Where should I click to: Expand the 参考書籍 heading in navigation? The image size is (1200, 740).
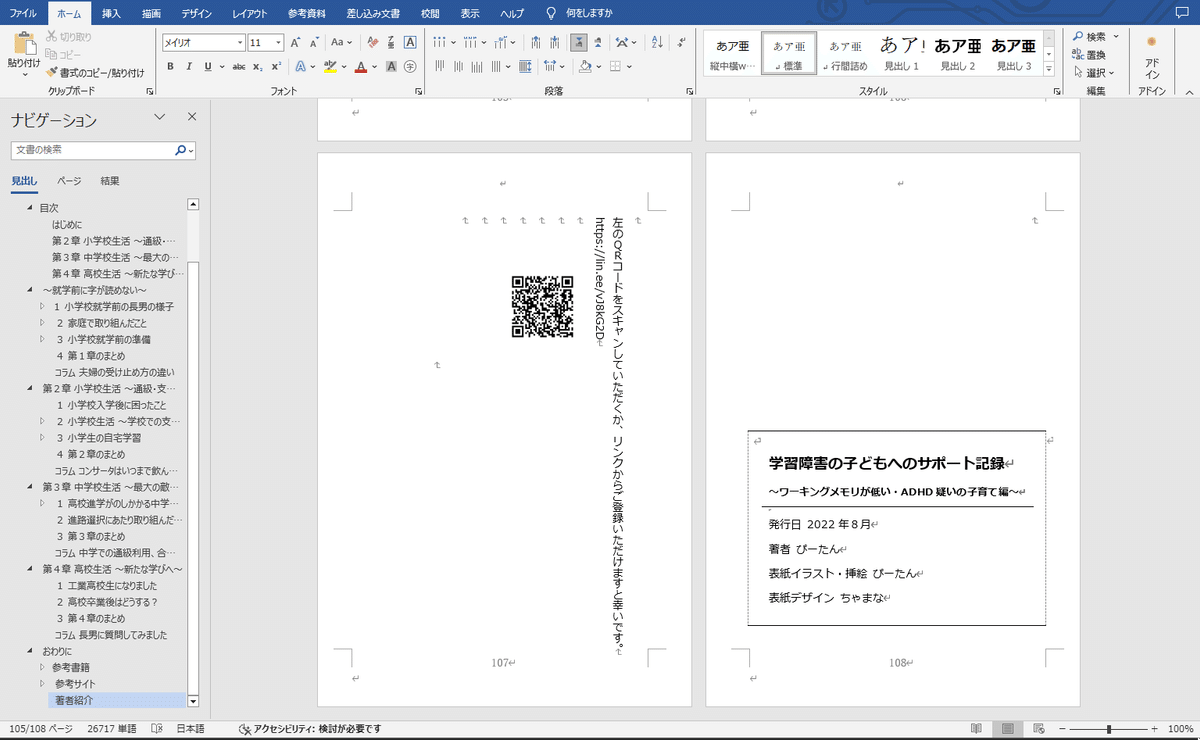(42, 667)
